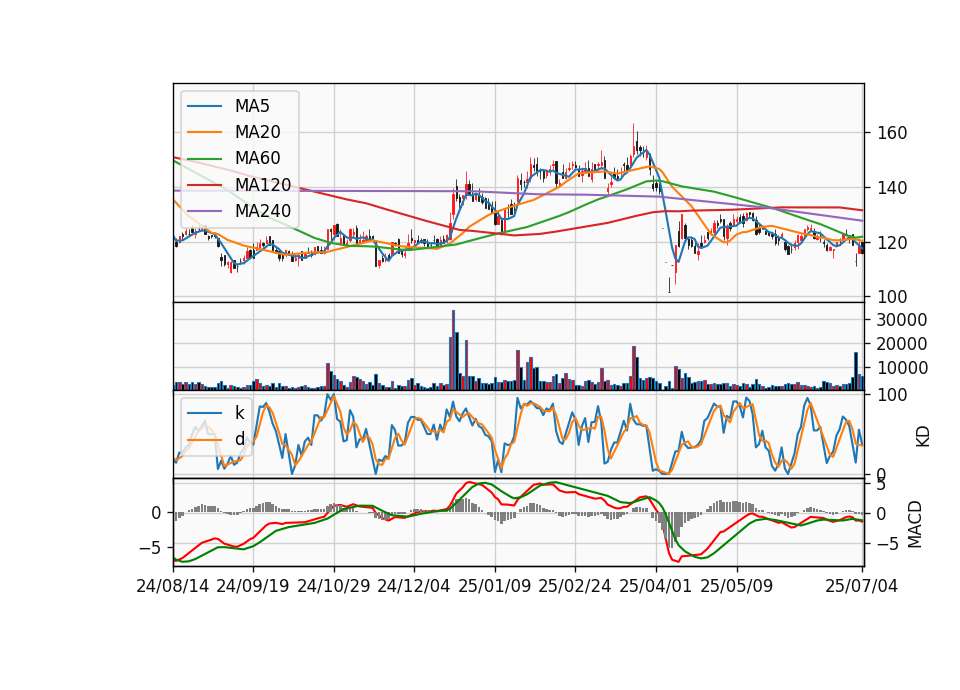Click the 100 tick on the KD panel axis
This screenshot has height=690, width=960.
coord(892,395)
